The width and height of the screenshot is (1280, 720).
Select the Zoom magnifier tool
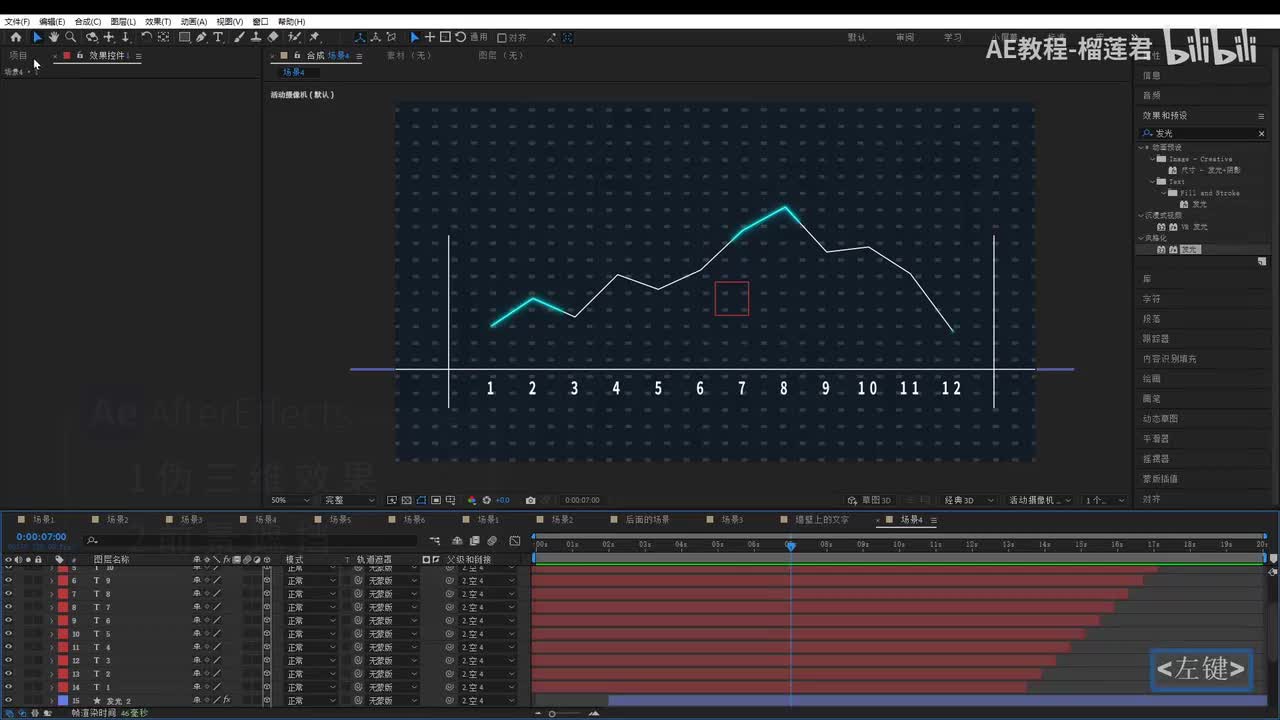tap(70, 37)
